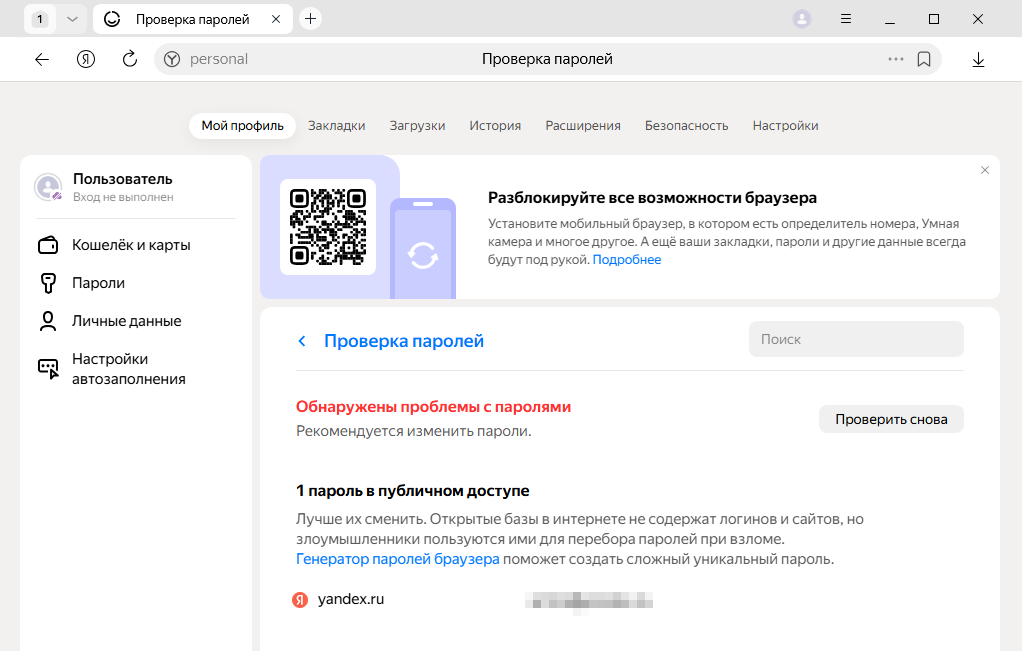Click the Пользователь avatar in sidebar
This screenshot has width=1022, height=651.
(x=48, y=187)
